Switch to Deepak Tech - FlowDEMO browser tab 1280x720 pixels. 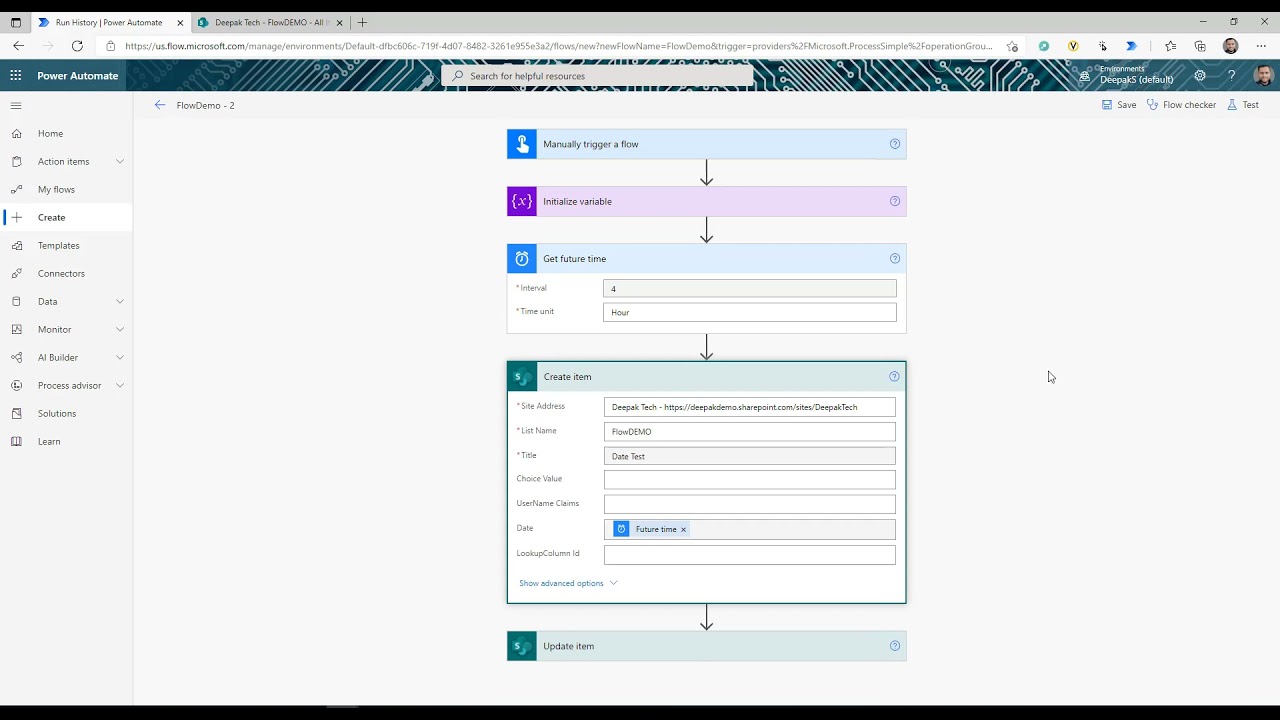coord(268,22)
